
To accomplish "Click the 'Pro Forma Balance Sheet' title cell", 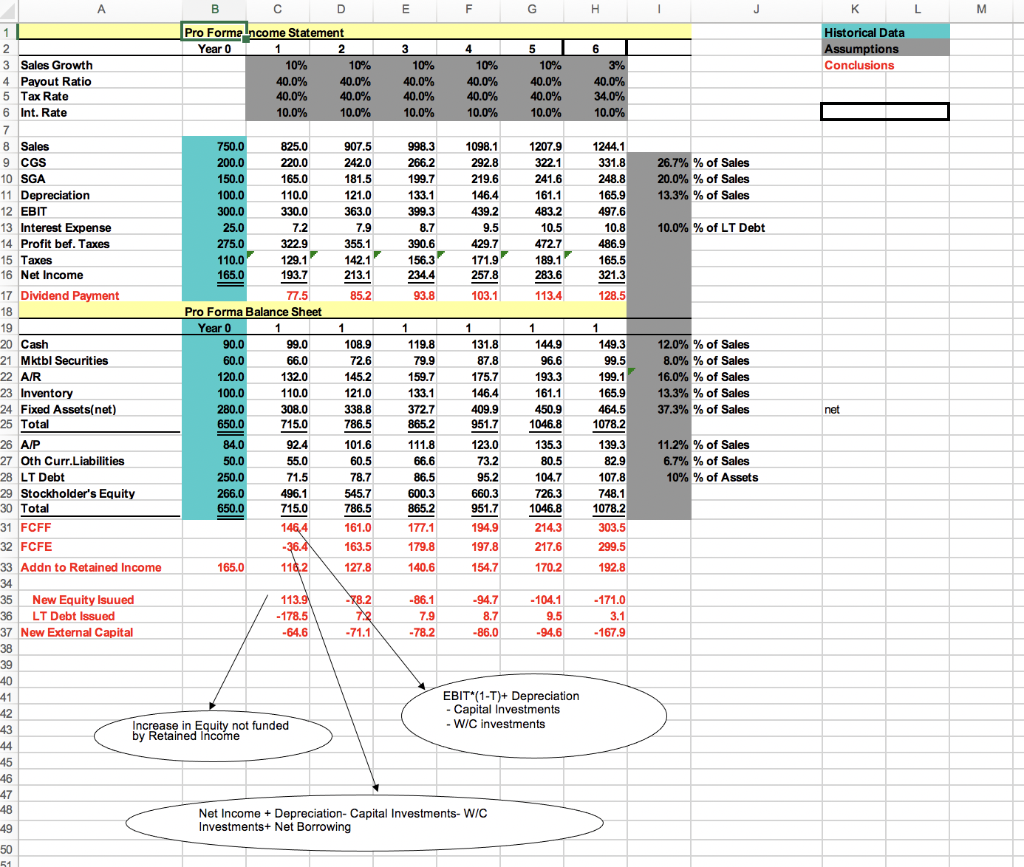I will pos(253,311).
